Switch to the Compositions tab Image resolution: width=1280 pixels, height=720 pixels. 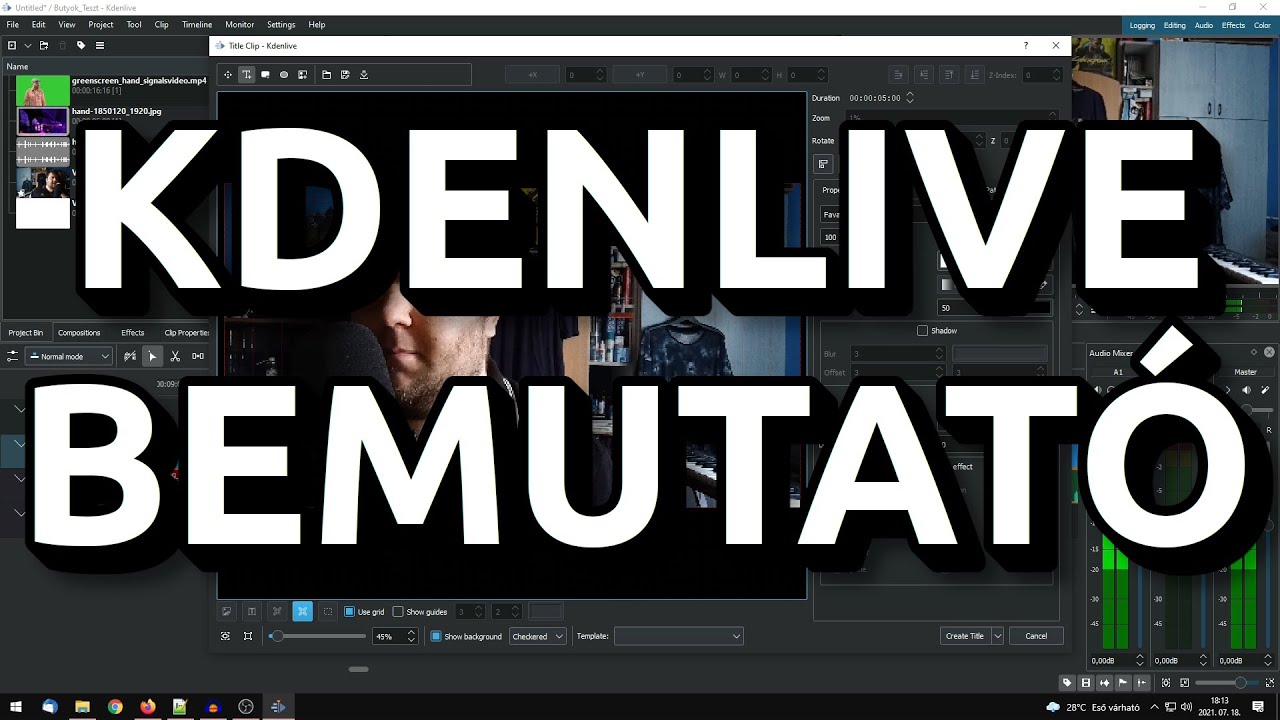(x=79, y=332)
